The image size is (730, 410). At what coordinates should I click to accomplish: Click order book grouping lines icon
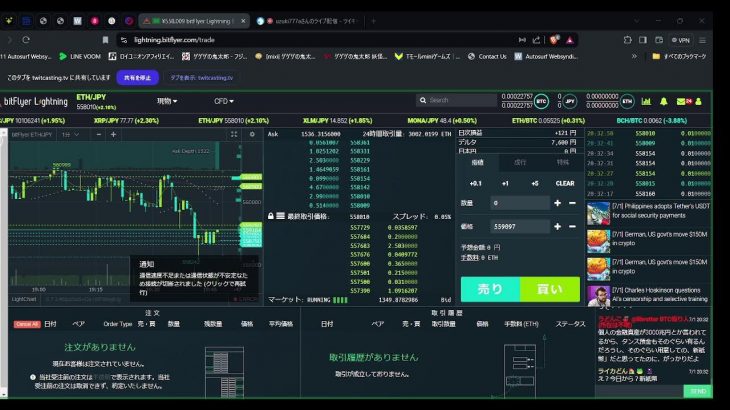pos(280,216)
